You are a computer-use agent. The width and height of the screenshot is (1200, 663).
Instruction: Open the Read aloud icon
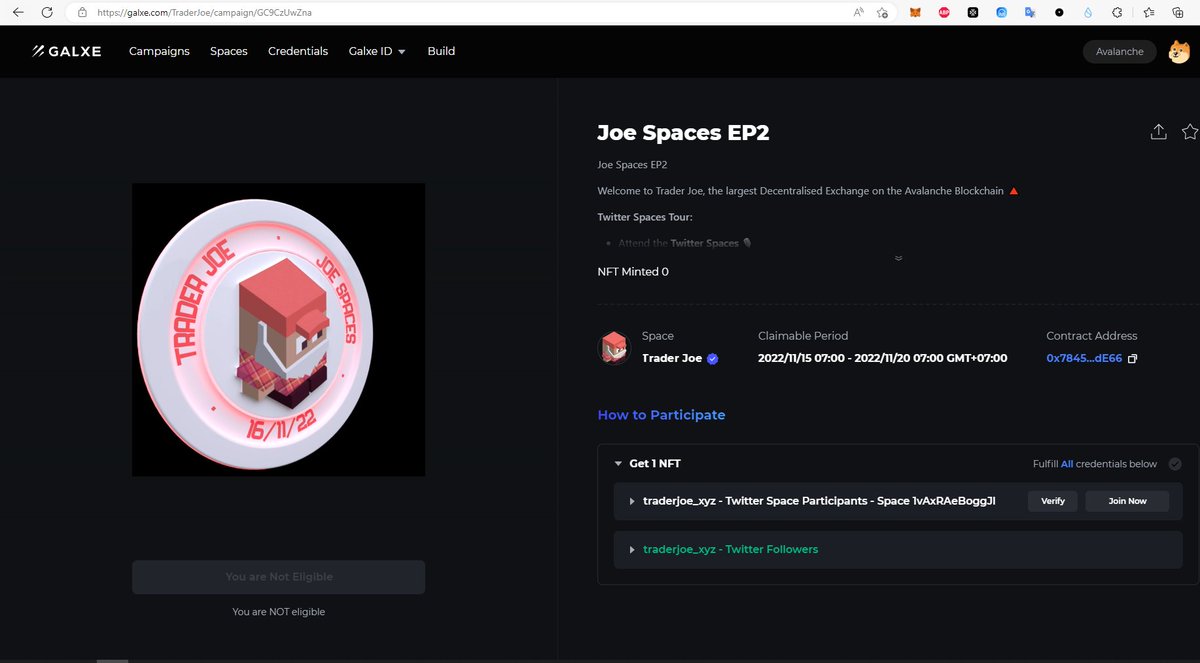tap(859, 12)
